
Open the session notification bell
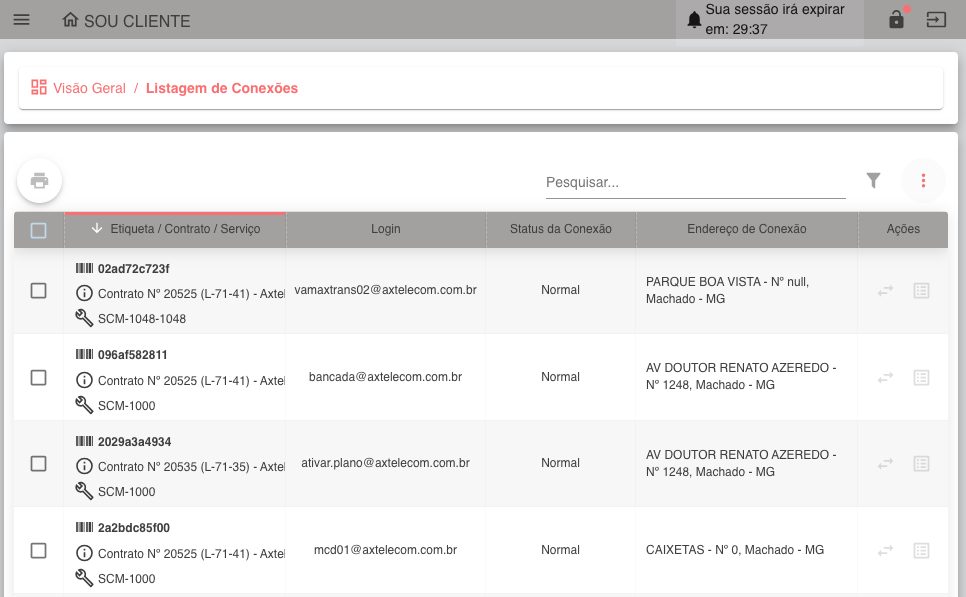(x=694, y=20)
